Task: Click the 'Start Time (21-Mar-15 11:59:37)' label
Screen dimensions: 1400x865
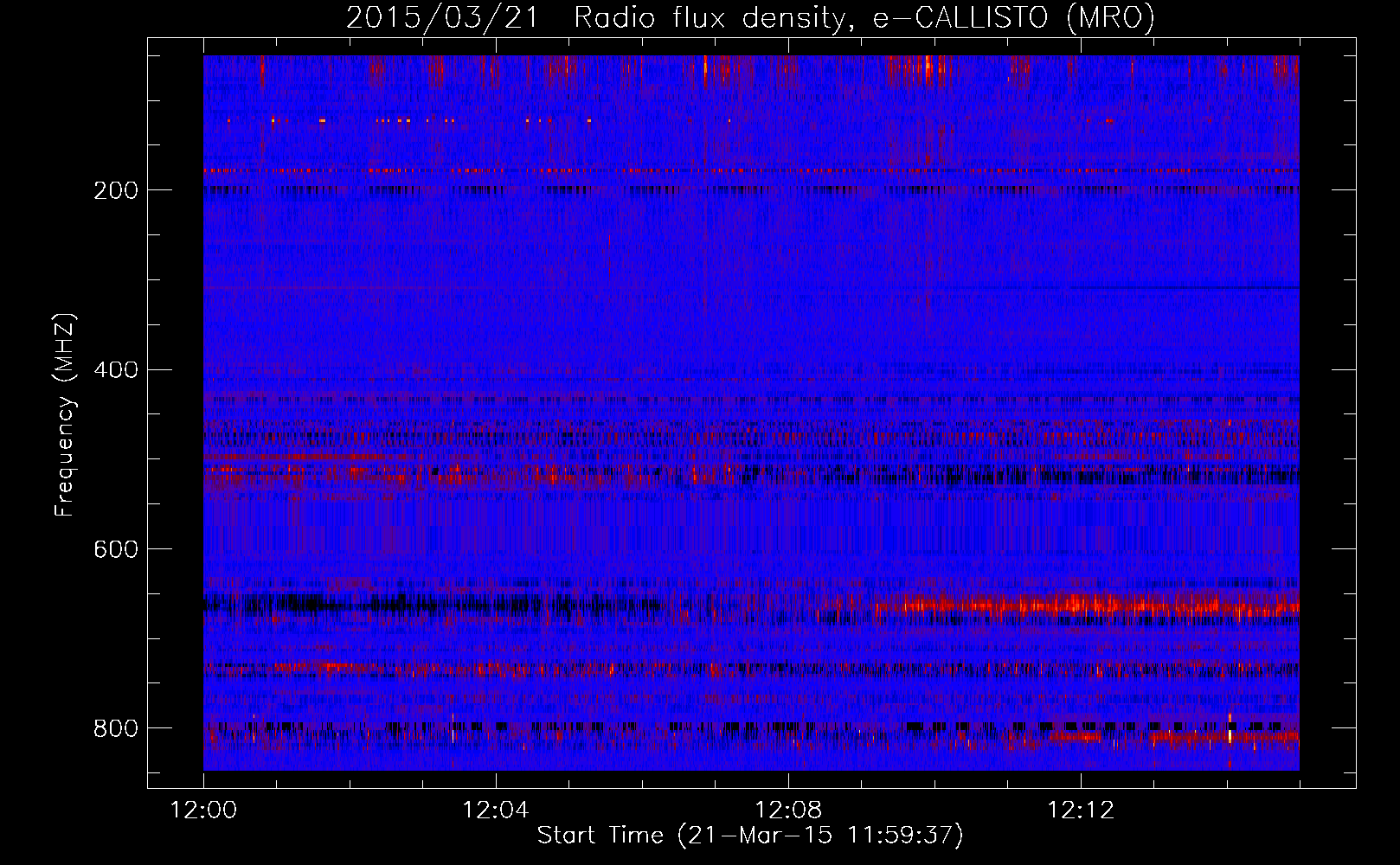Action: pyautogui.click(x=750, y=836)
